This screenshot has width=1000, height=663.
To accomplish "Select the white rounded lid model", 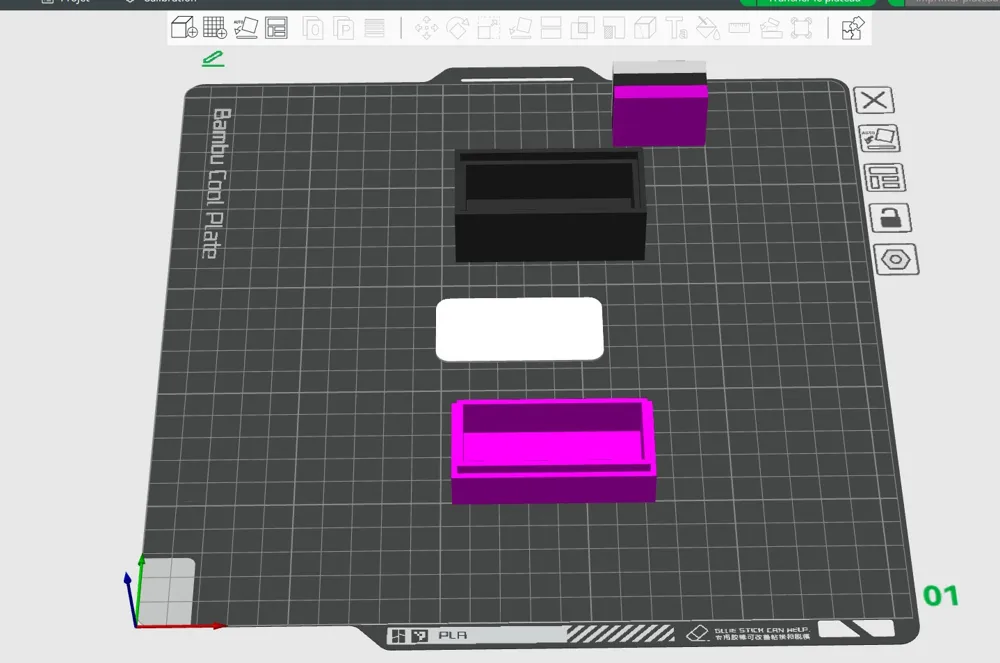I will click(x=520, y=329).
